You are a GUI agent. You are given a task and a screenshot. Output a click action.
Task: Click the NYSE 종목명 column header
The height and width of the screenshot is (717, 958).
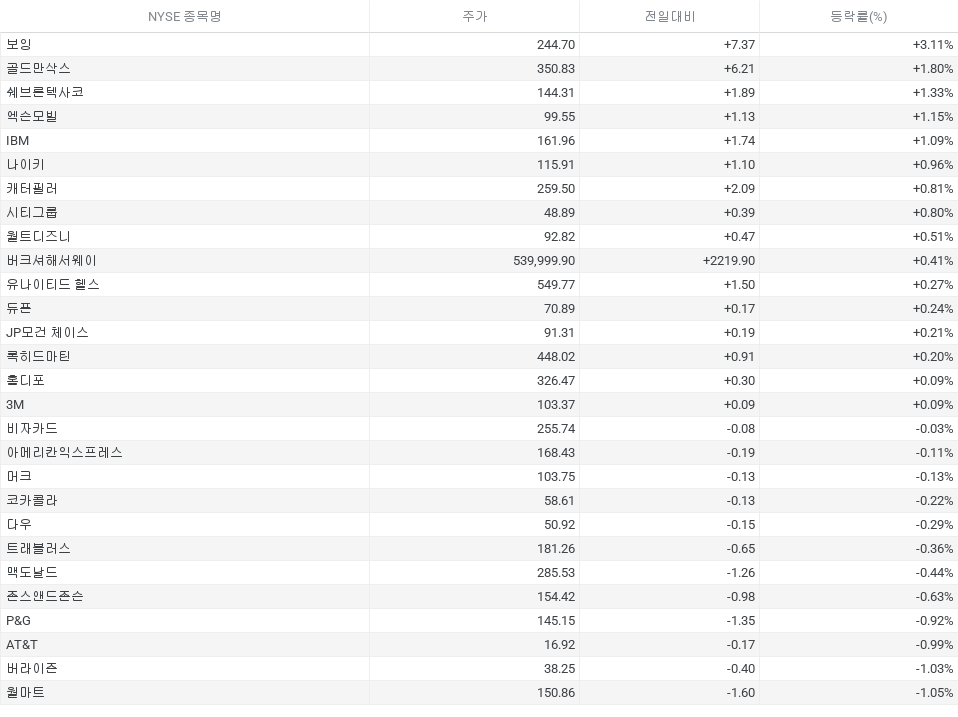(184, 16)
